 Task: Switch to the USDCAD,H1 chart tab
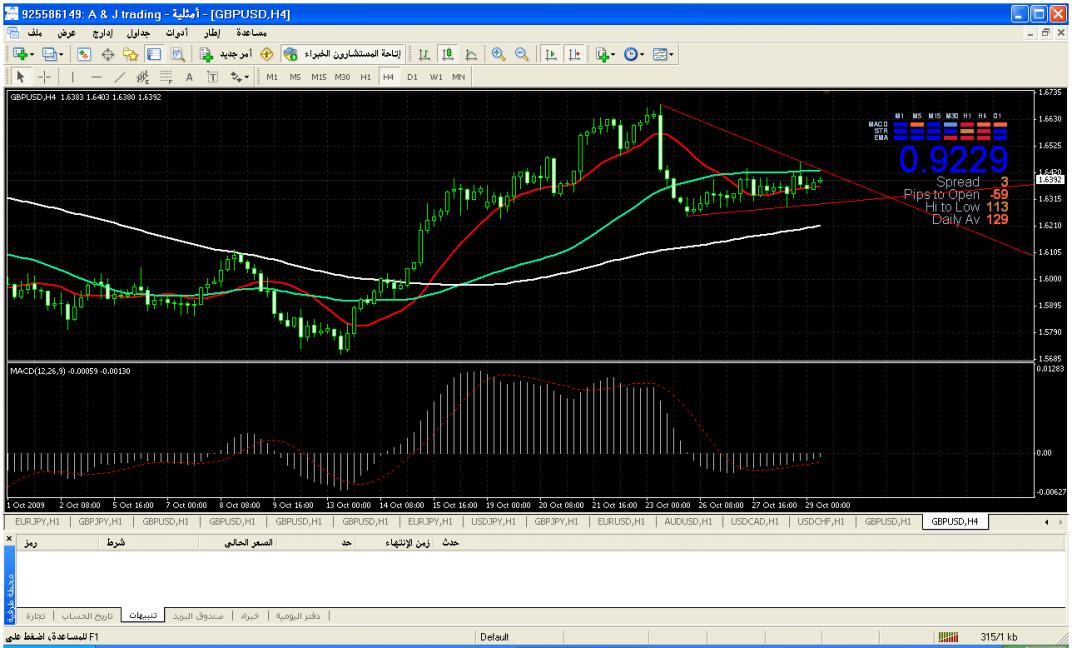756,521
